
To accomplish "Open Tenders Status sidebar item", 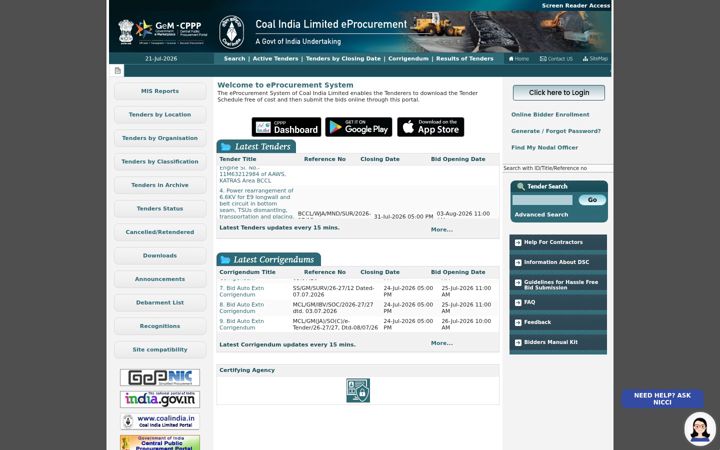I will 160,208.
